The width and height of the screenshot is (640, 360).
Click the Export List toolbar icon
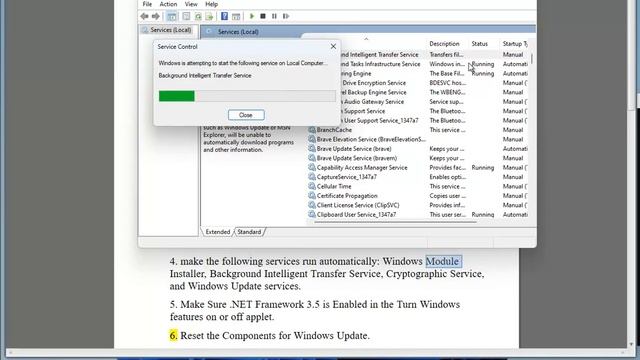coord(209,16)
